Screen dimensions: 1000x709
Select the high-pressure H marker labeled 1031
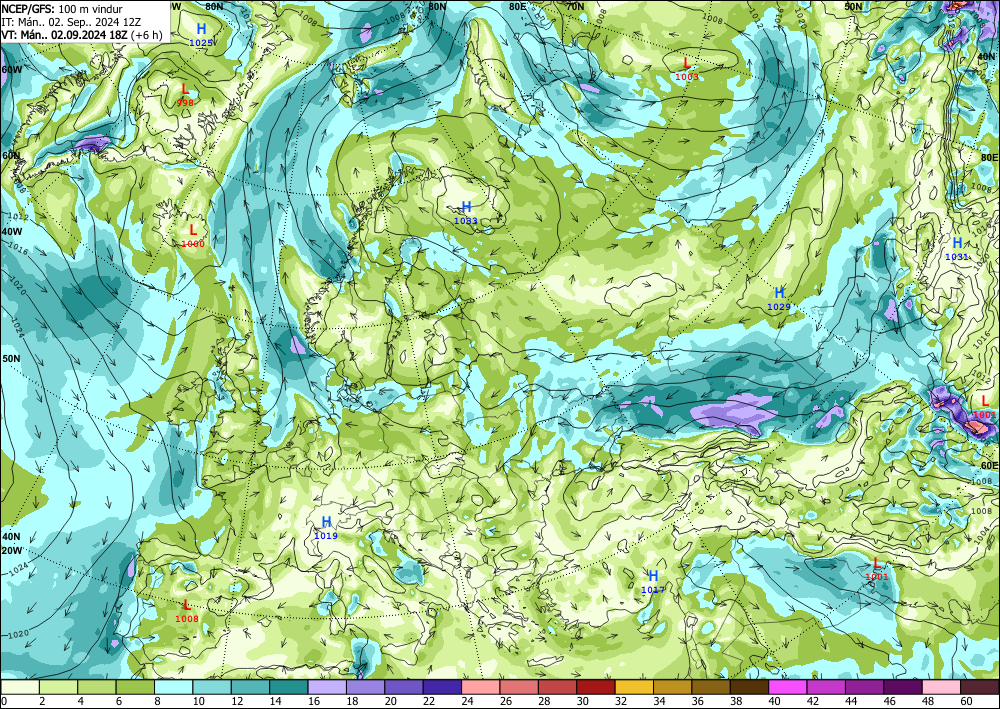coord(957,243)
